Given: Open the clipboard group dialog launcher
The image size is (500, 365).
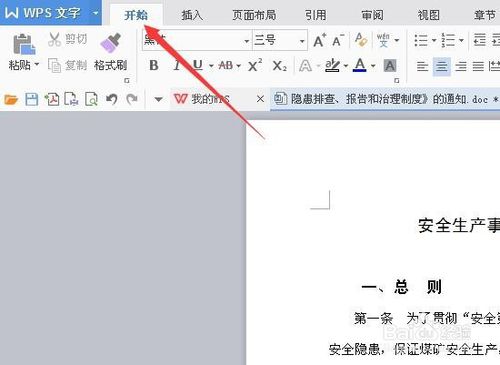Looking at the screenshot, I should pos(127,80).
